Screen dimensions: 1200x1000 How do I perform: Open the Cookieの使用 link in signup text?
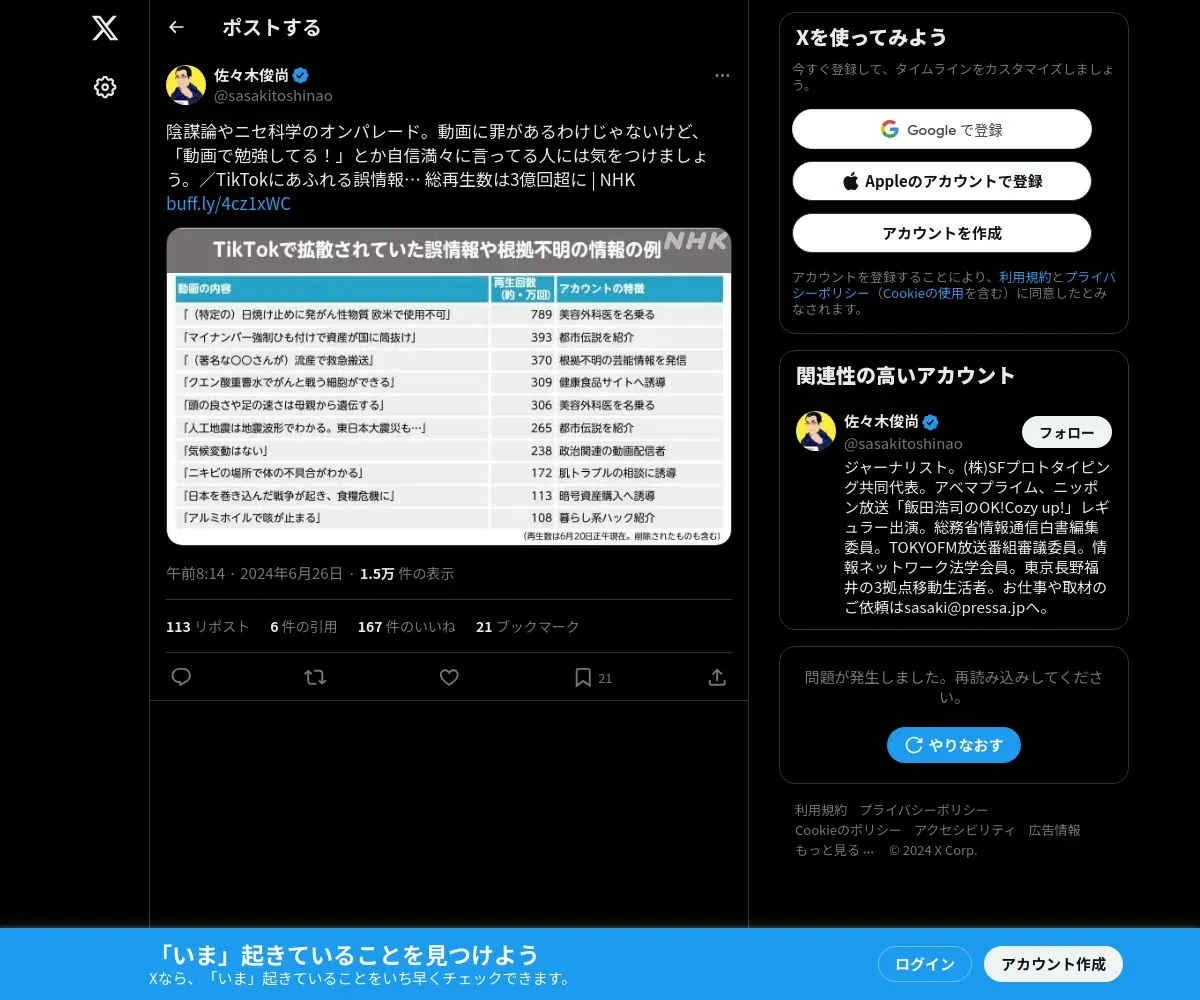click(923, 293)
